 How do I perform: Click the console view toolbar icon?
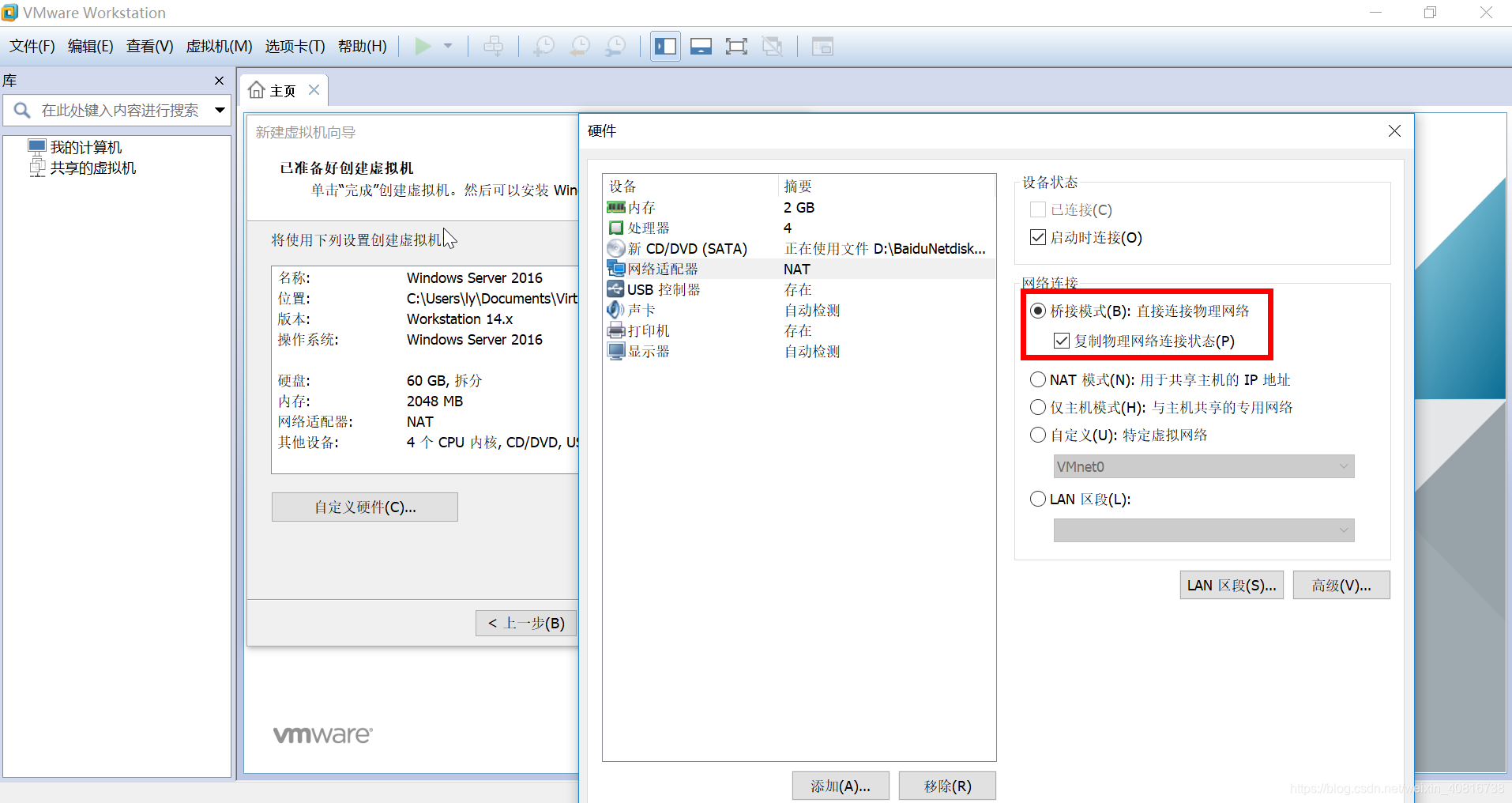tap(822, 47)
